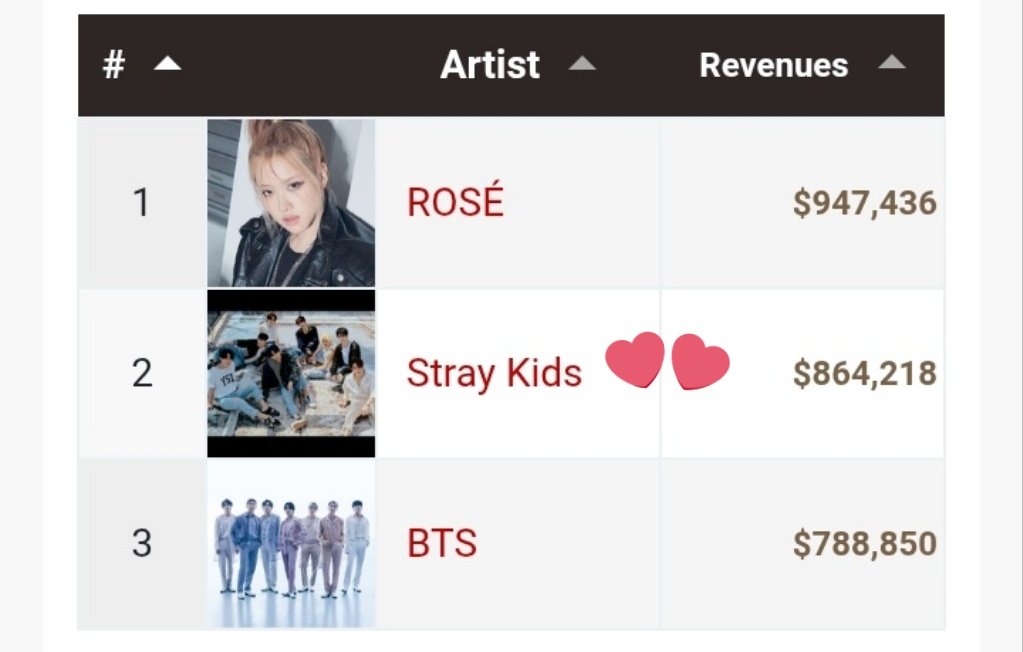Click the white sort arrow beside #
1023x652 pixels.
(167, 65)
